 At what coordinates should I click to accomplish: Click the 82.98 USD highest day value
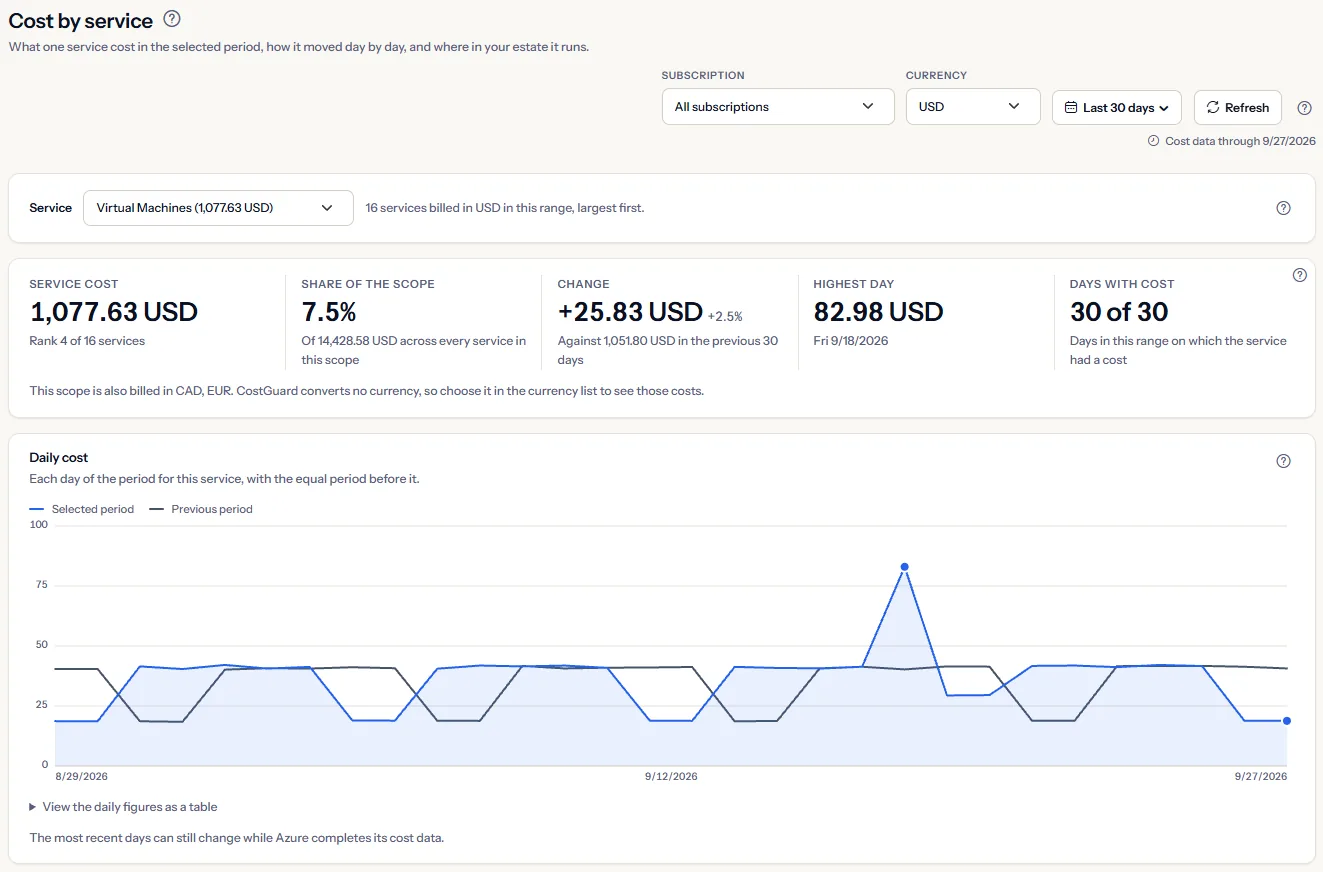(878, 312)
